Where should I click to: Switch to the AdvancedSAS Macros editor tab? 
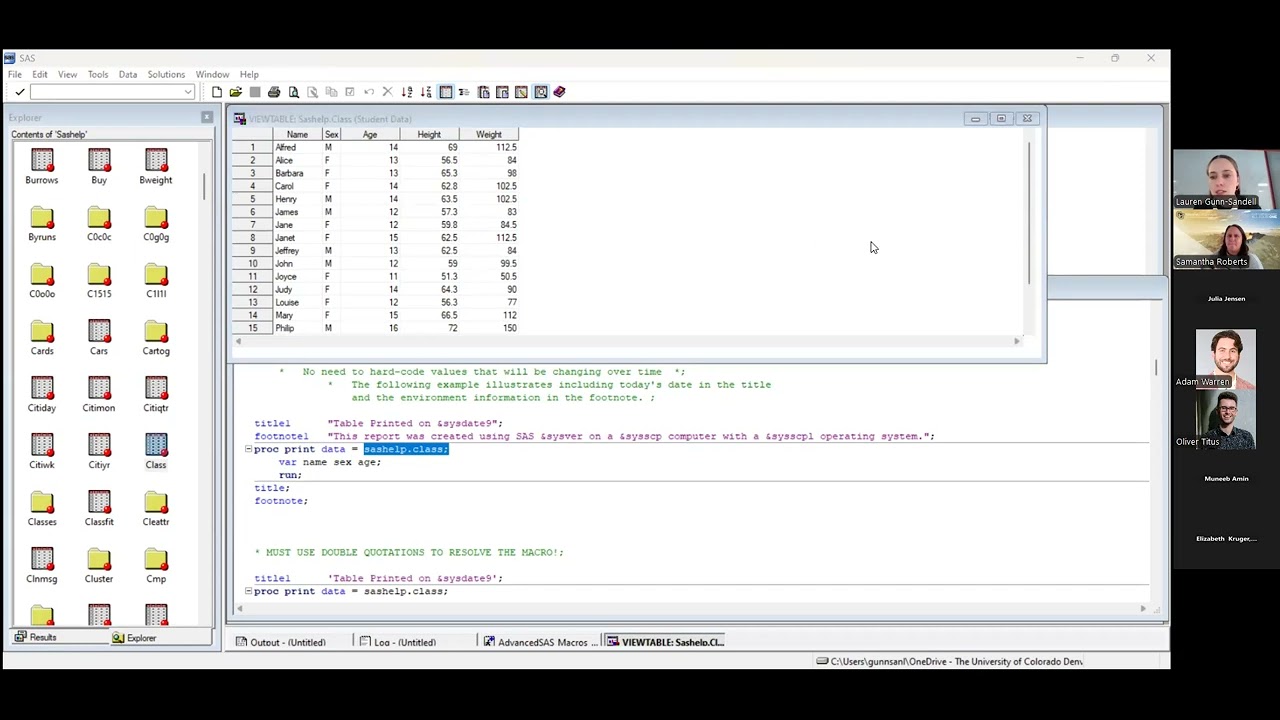[542, 642]
